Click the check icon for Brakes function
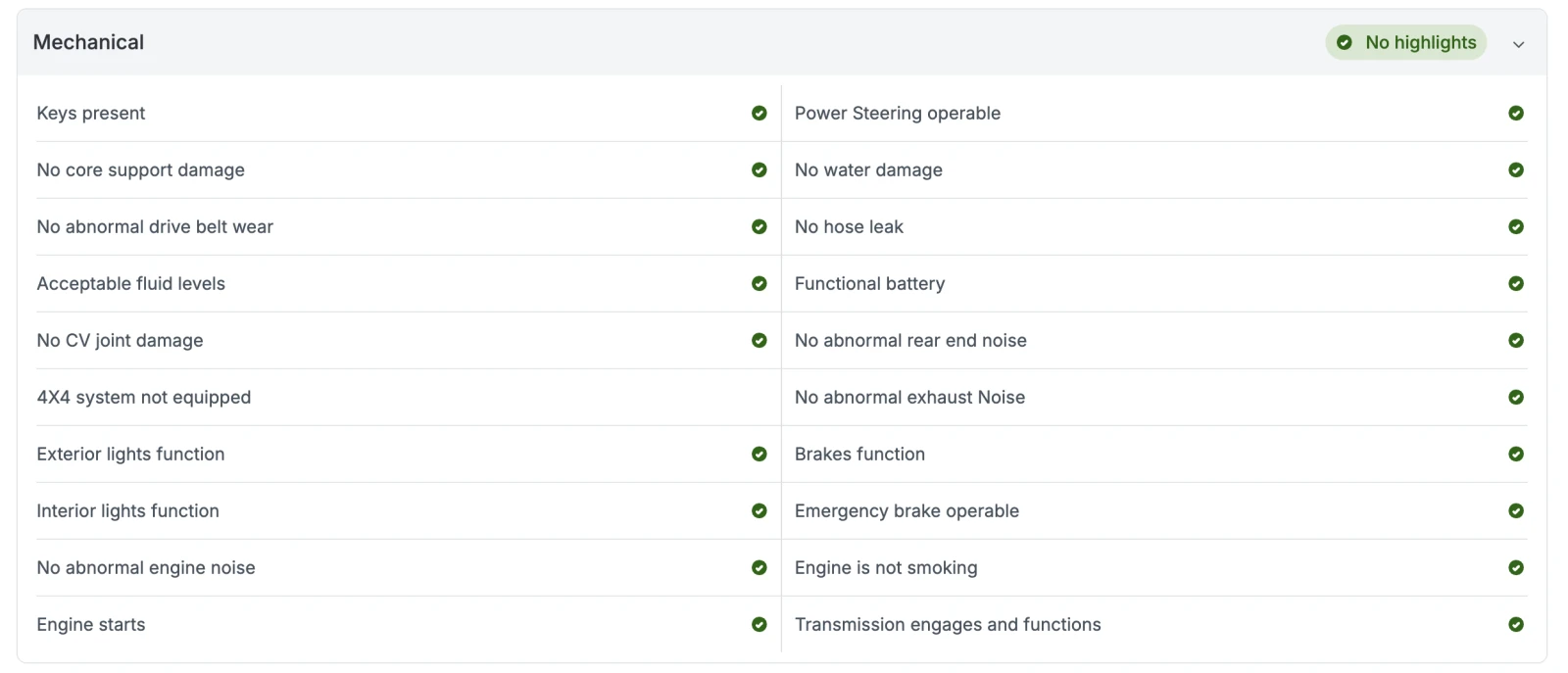 tap(1515, 455)
